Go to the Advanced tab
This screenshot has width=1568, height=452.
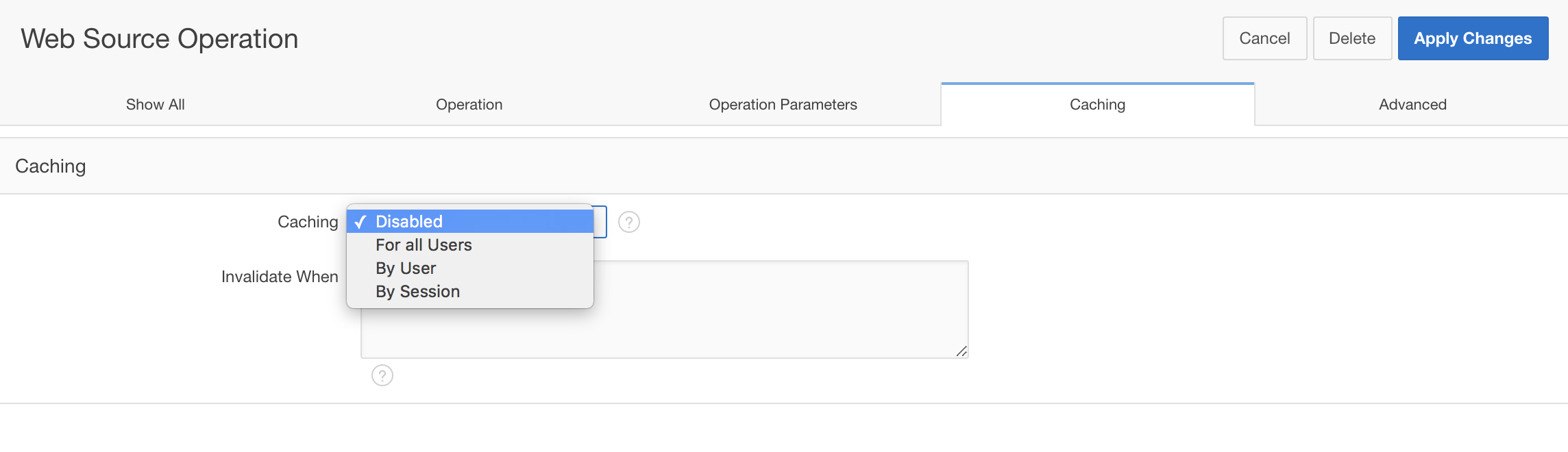(1412, 105)
